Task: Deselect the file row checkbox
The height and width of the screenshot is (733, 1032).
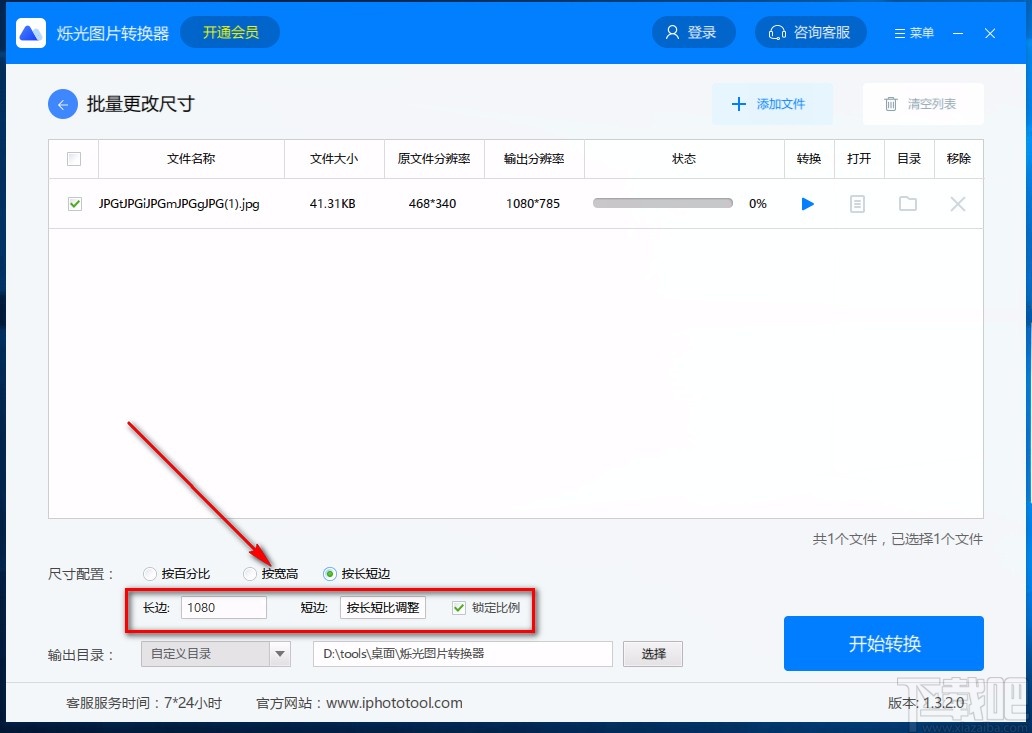Action: pyautogui.click(x=74, y=203)
